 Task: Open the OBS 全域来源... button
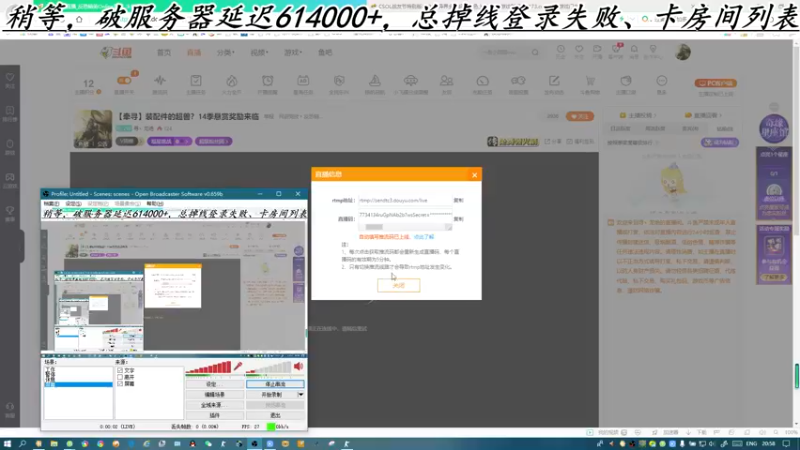(x=214, y=405)
